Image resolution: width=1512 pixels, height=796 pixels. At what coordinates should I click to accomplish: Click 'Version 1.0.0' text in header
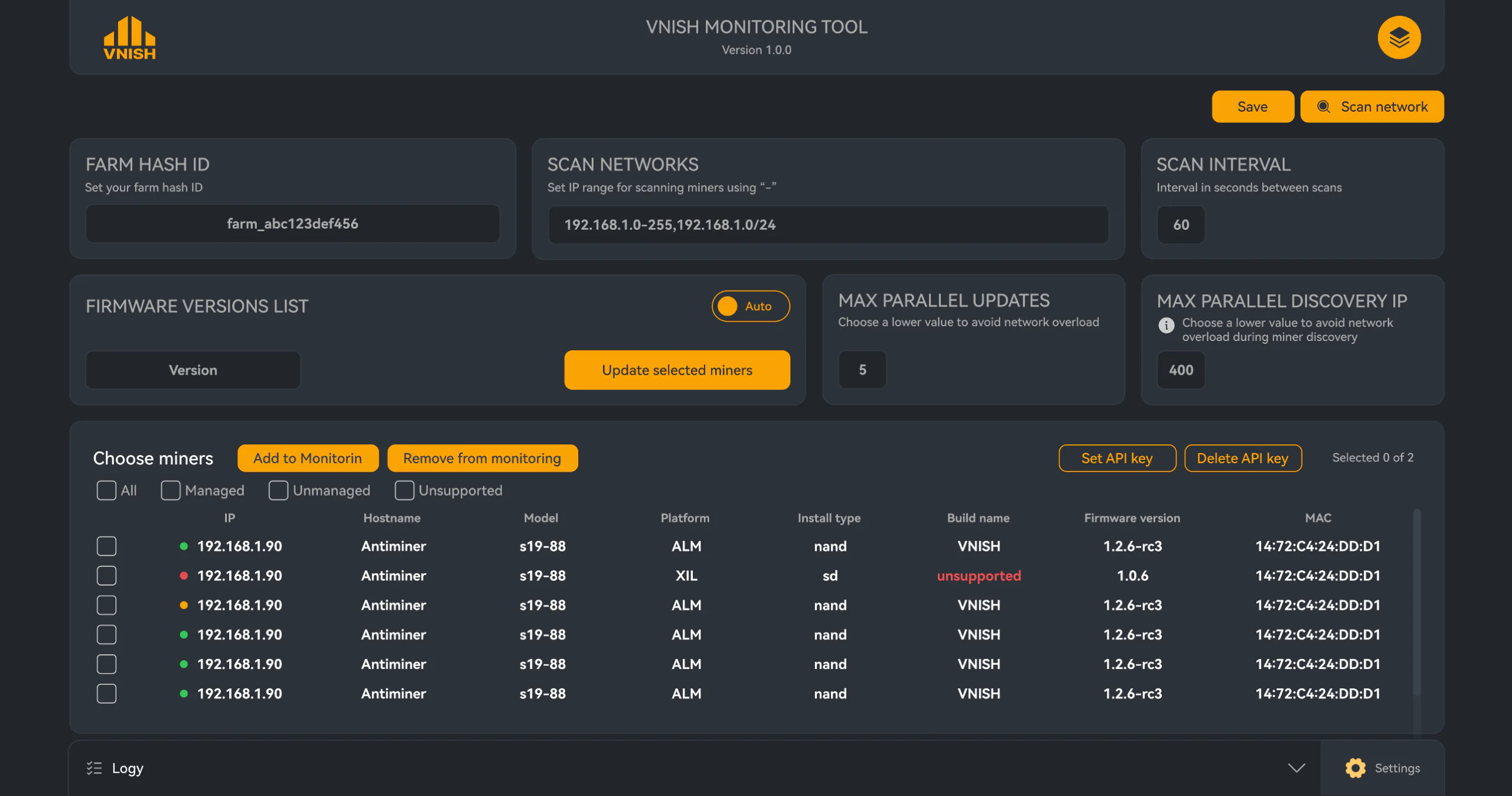[x=756, y=50]
